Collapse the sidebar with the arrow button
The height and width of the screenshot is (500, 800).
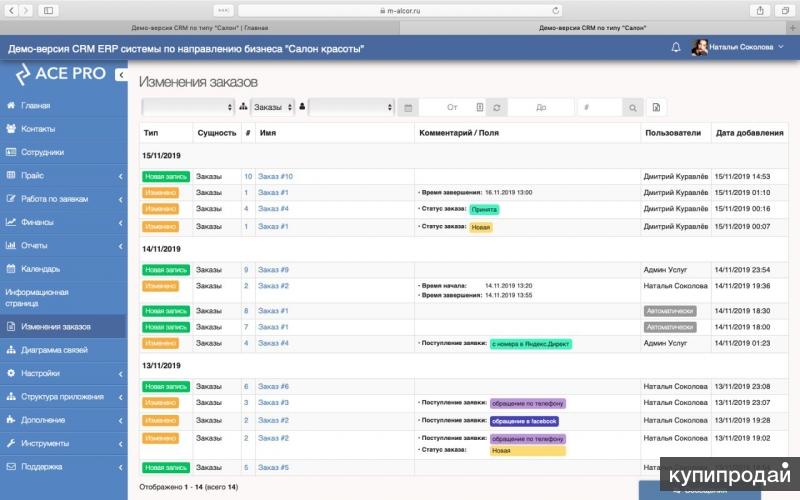click(121, 75)
